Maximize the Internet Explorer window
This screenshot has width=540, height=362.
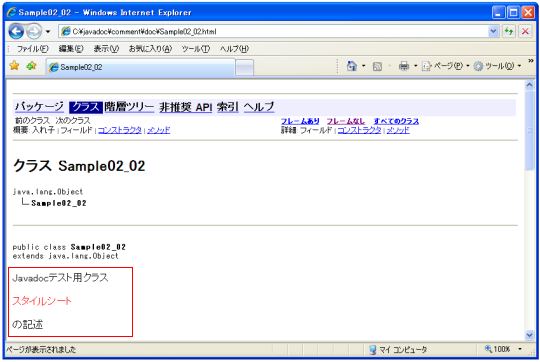point(513,13)
